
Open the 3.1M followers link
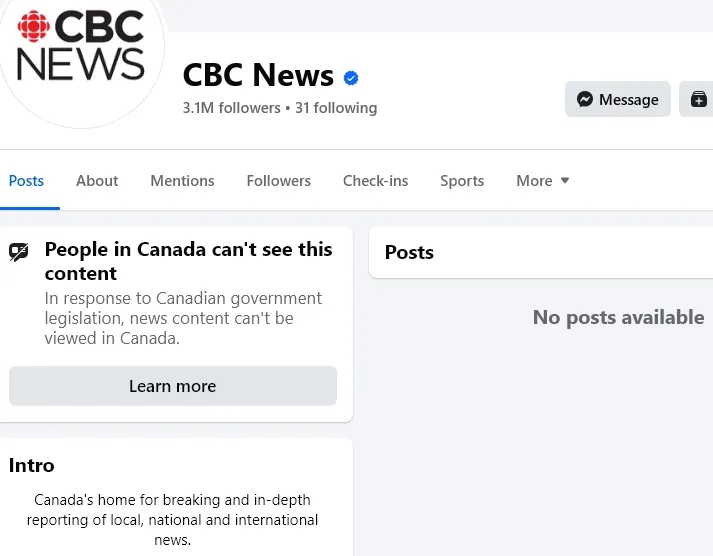pos(231,107)
